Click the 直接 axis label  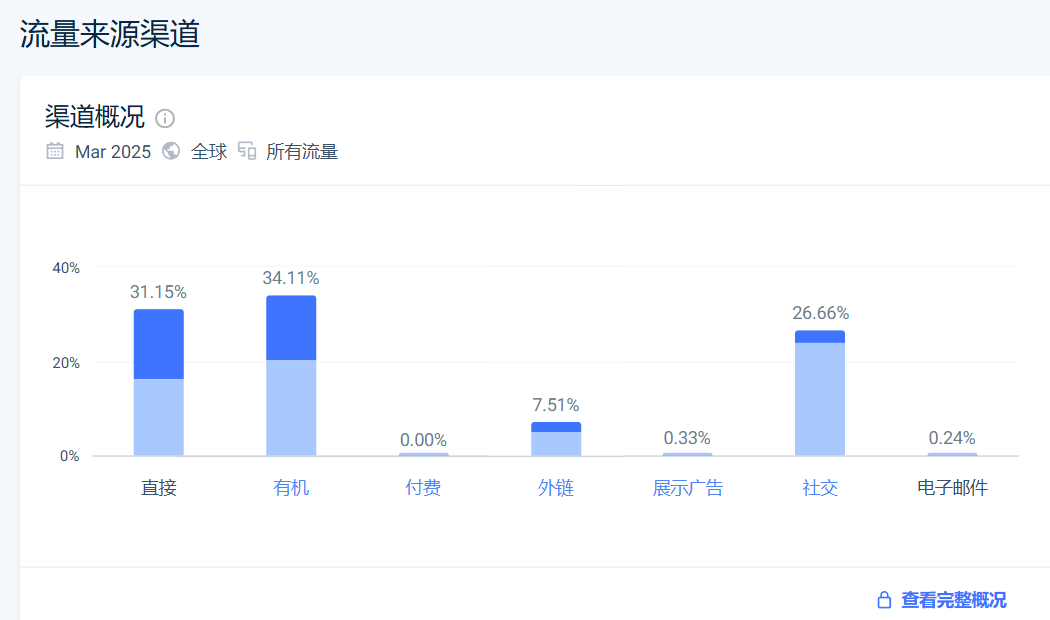(x=159, y=488)
